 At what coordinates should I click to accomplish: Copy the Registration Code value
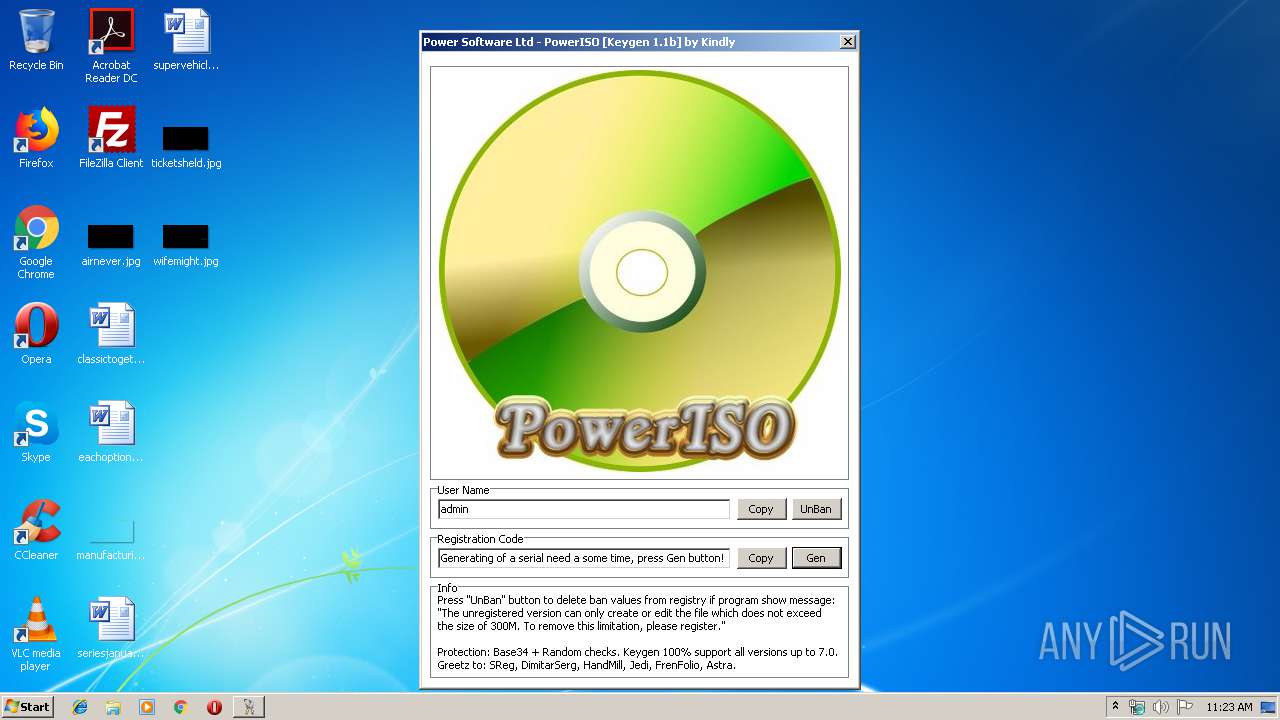761,558
